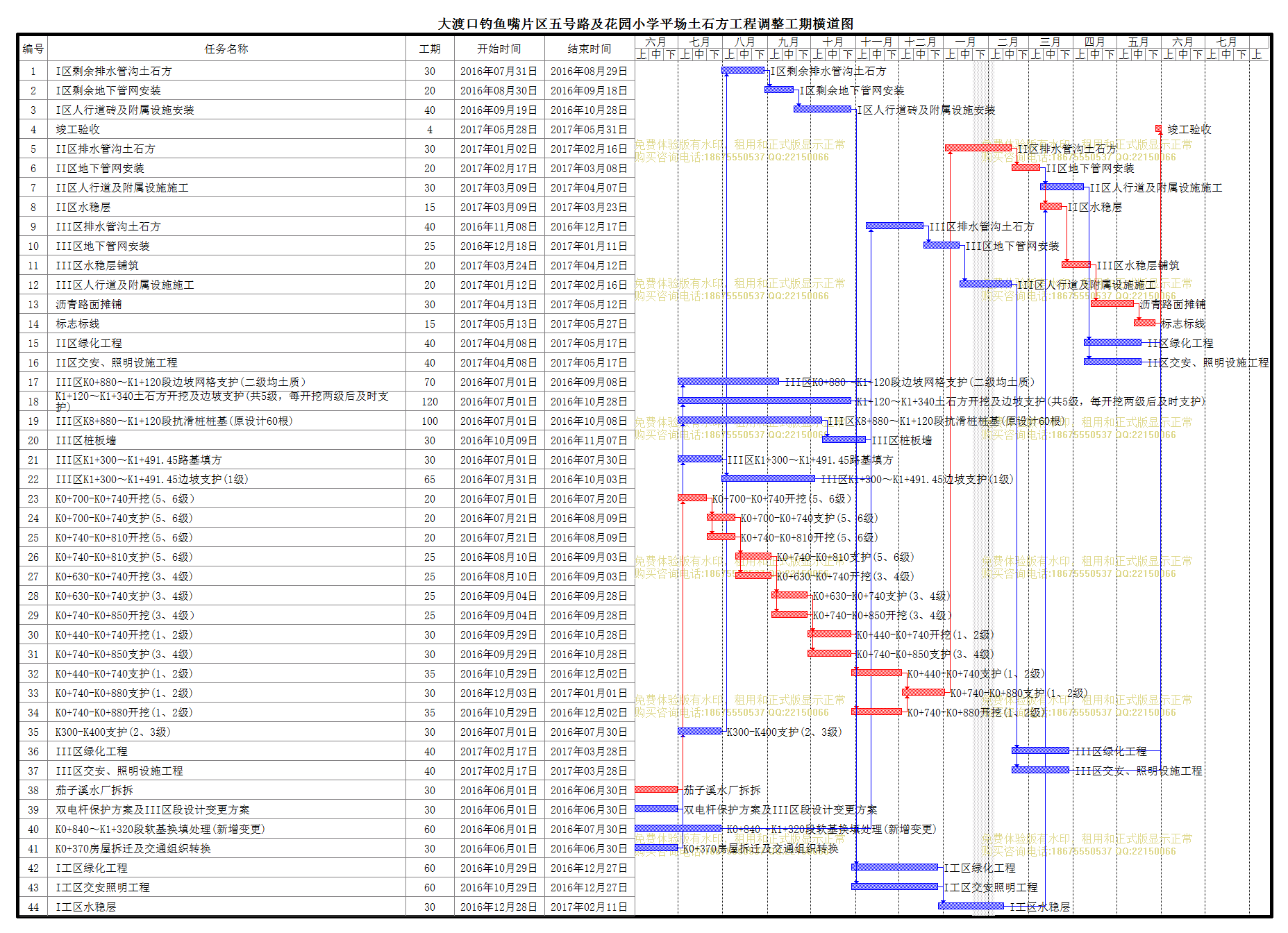Image resolution: width=1288 pixels, height=933 pixels.
Task: Select task name cell 标志标线 in row 14
Action: (x=226, y=323)
